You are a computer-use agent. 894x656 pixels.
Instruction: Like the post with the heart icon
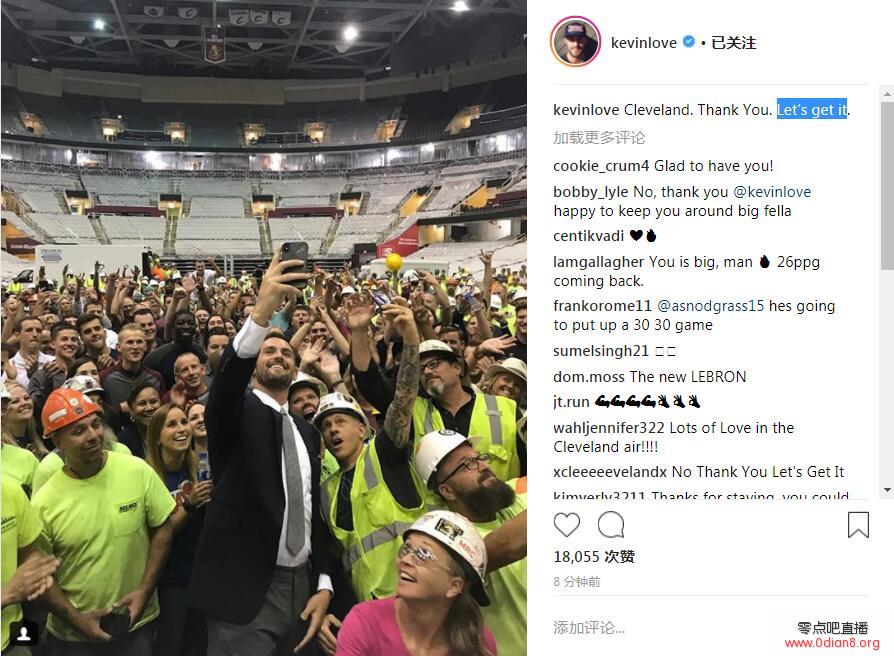pyautogui.click(x=567, y=524)
